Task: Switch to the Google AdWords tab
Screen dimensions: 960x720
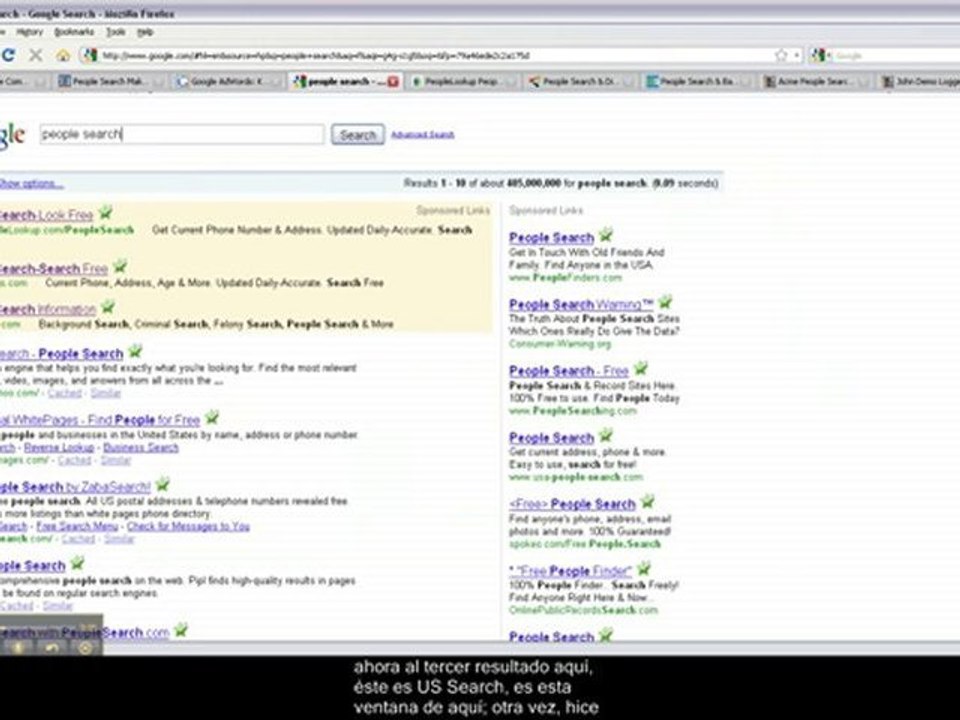Action: tap(227, 81)
